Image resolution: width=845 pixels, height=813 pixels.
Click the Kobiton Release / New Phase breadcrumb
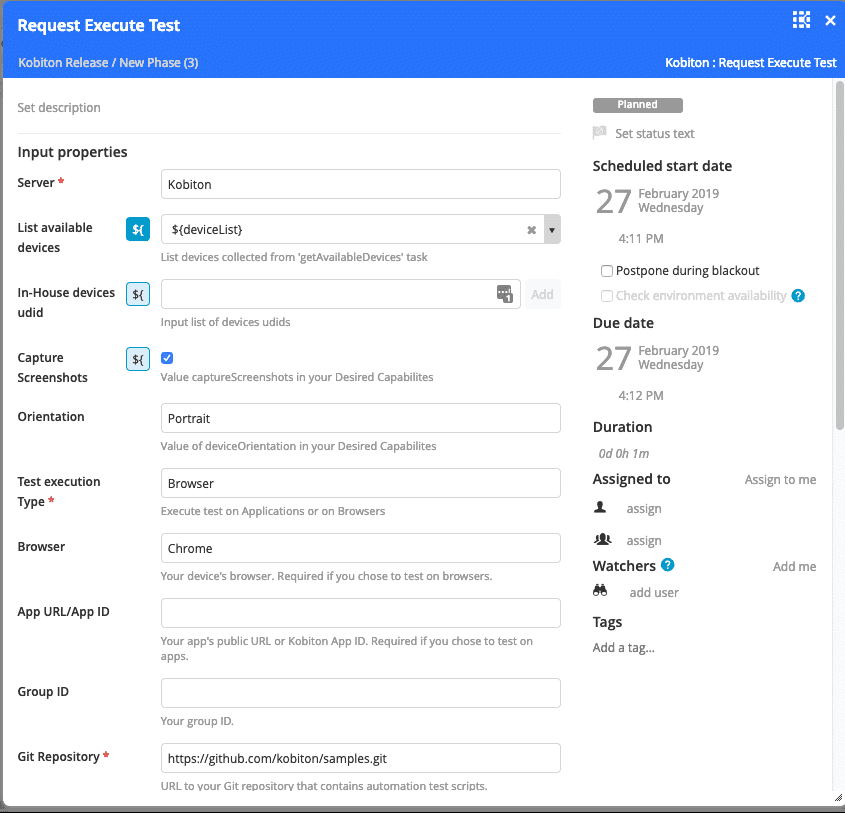tap(108, 63)
